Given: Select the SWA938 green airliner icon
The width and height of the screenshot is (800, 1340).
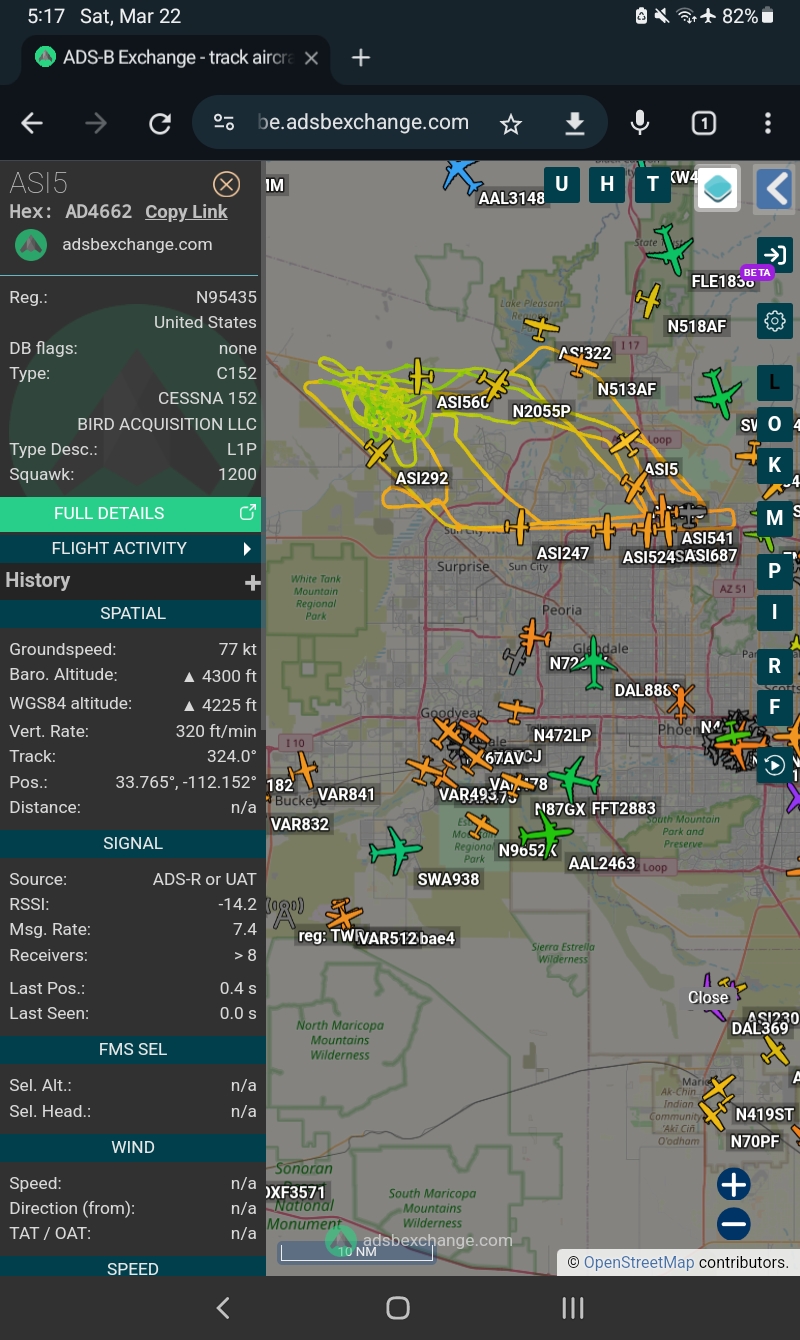Looking at the screenshot, I should (x=395, y=849).
